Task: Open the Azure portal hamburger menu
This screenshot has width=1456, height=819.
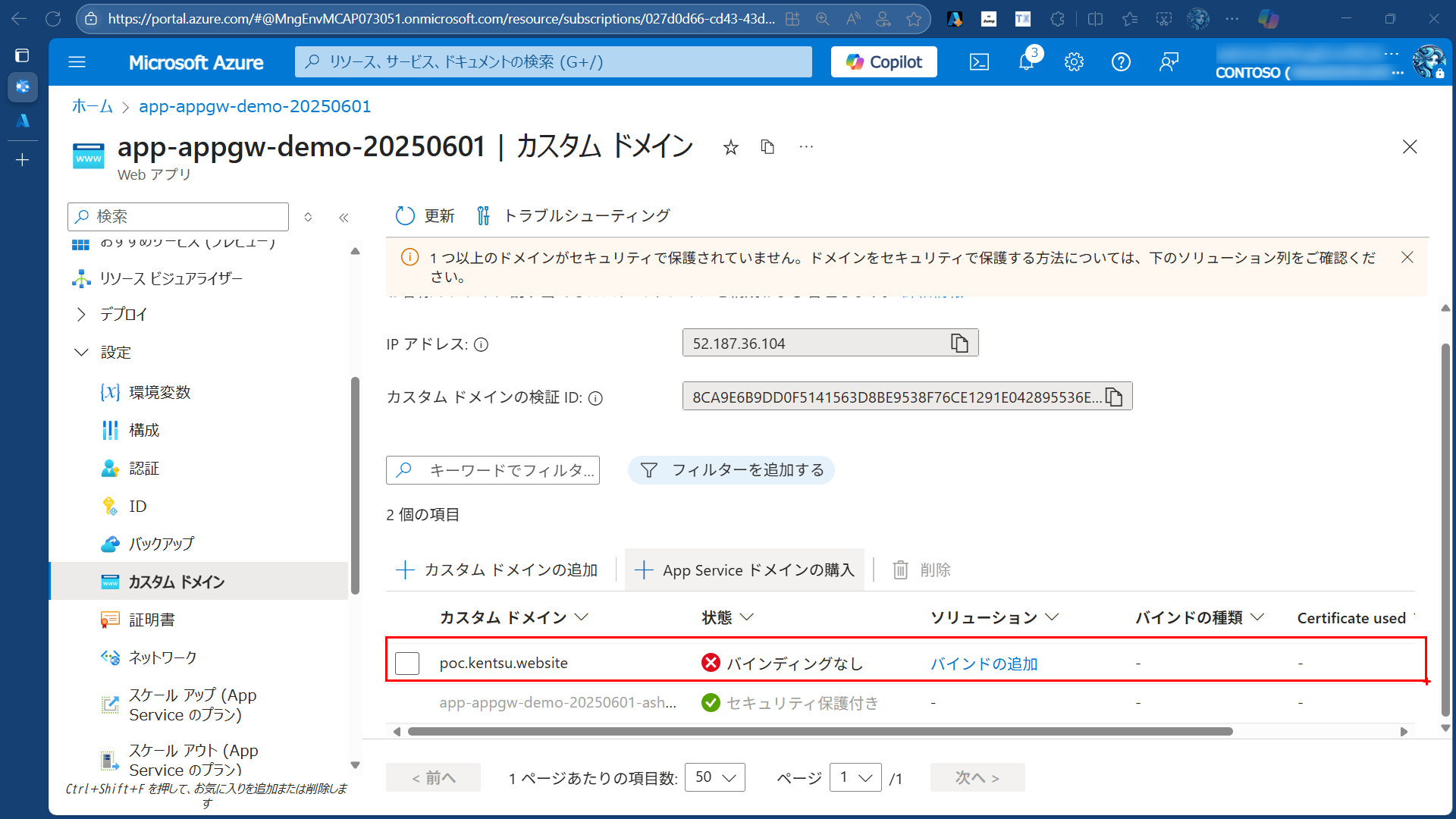Action: point(77,62)
